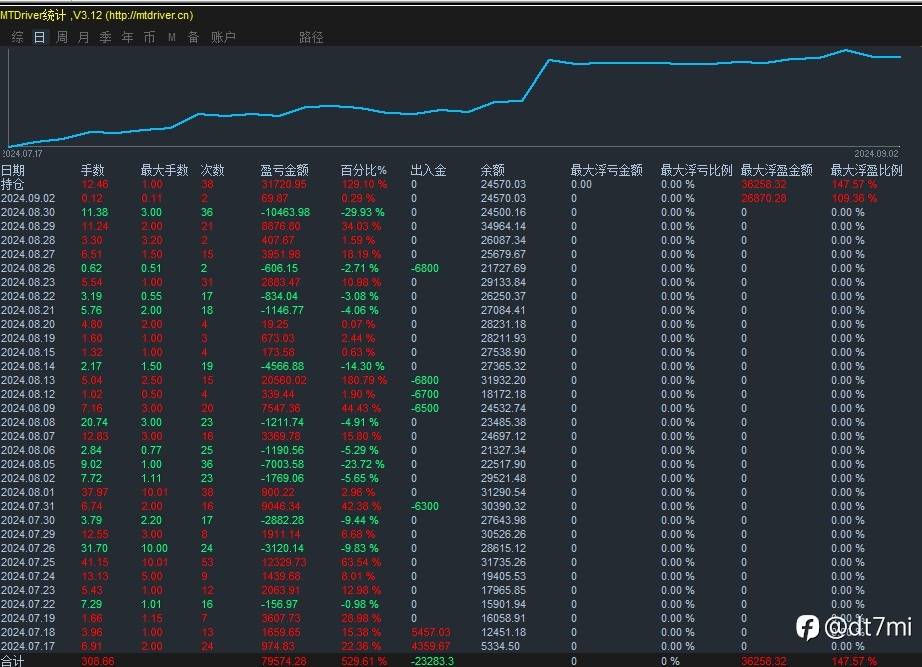
Task: Click the mtdriver.cn URL in the title
Action: click(148, 15)
